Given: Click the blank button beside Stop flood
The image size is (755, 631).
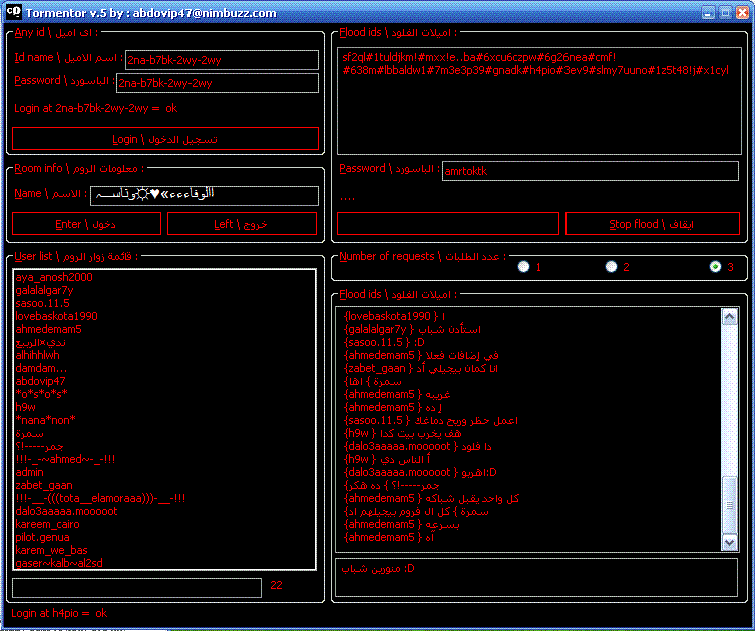Looking at the screenshot, I should coord(448,223).
